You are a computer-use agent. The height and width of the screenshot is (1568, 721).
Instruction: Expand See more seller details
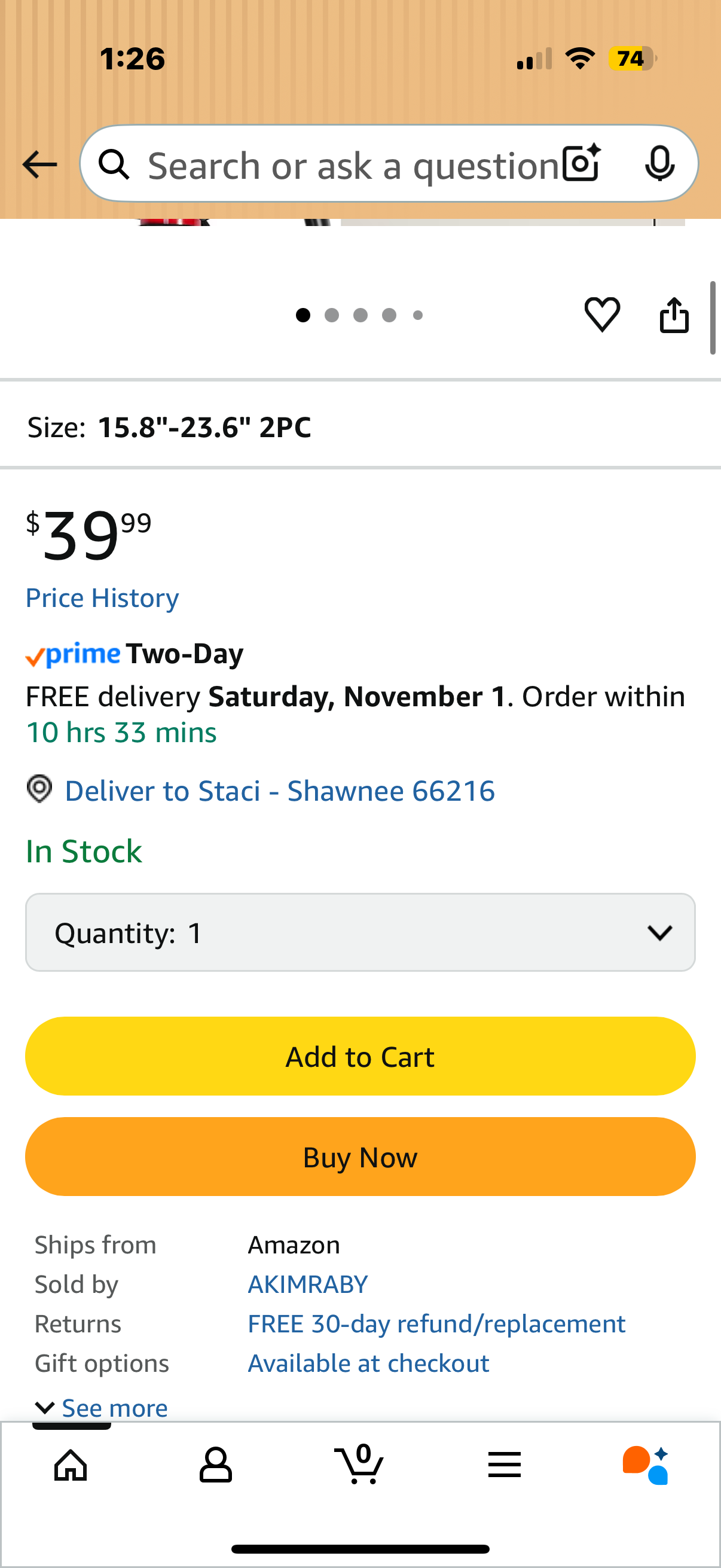(102, 1408)
